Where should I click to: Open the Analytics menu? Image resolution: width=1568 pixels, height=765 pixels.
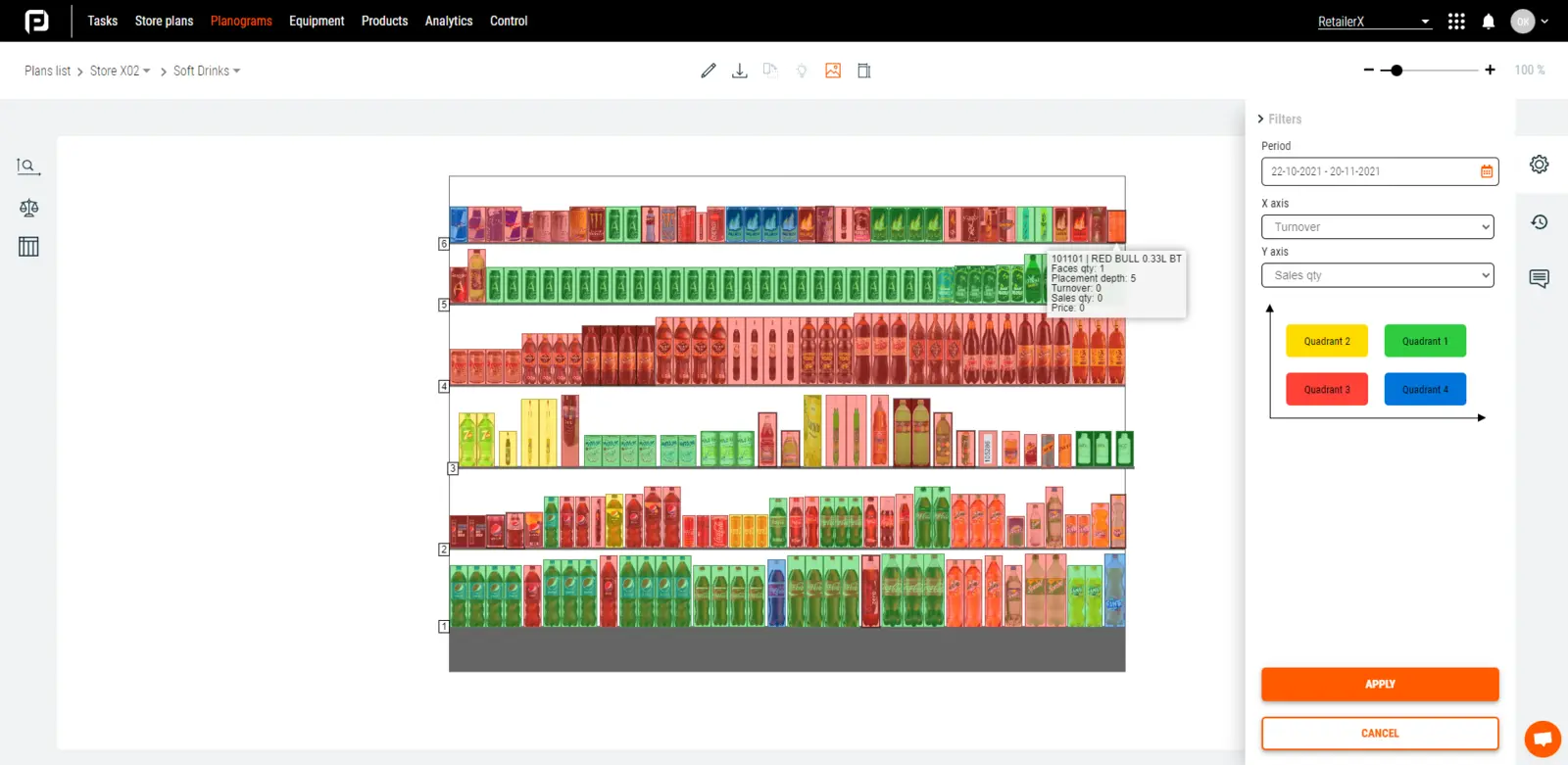click(449, 21)
